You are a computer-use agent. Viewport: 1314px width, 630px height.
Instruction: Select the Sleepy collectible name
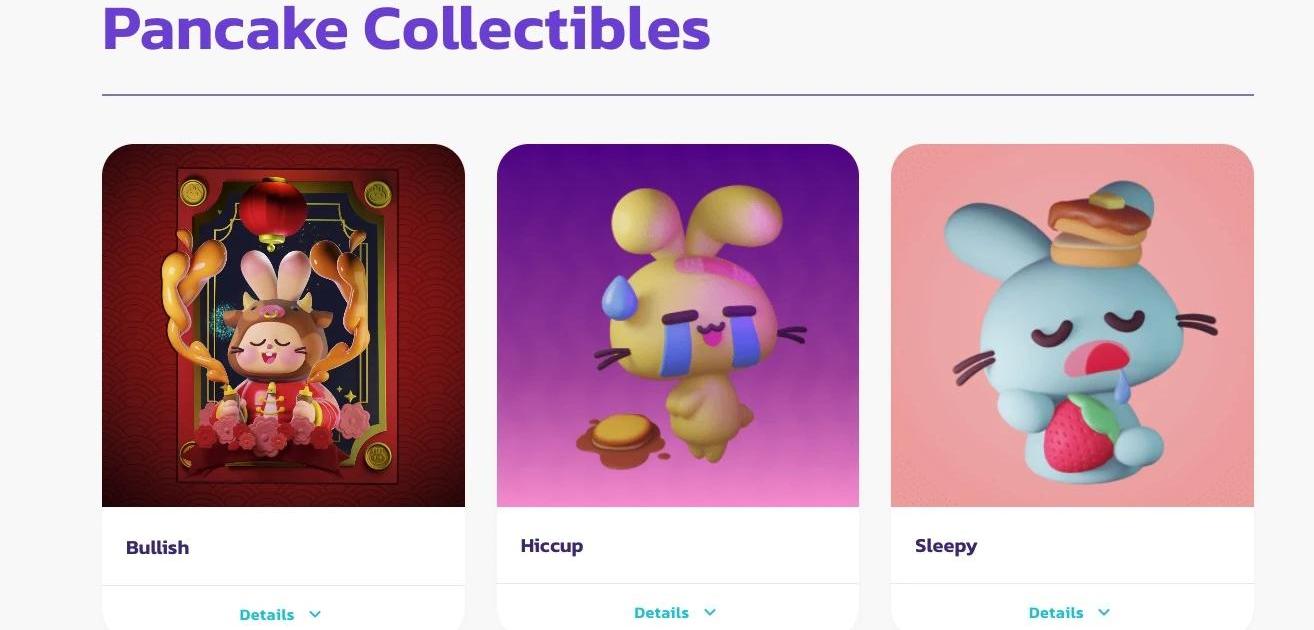[x=946, y=545]
